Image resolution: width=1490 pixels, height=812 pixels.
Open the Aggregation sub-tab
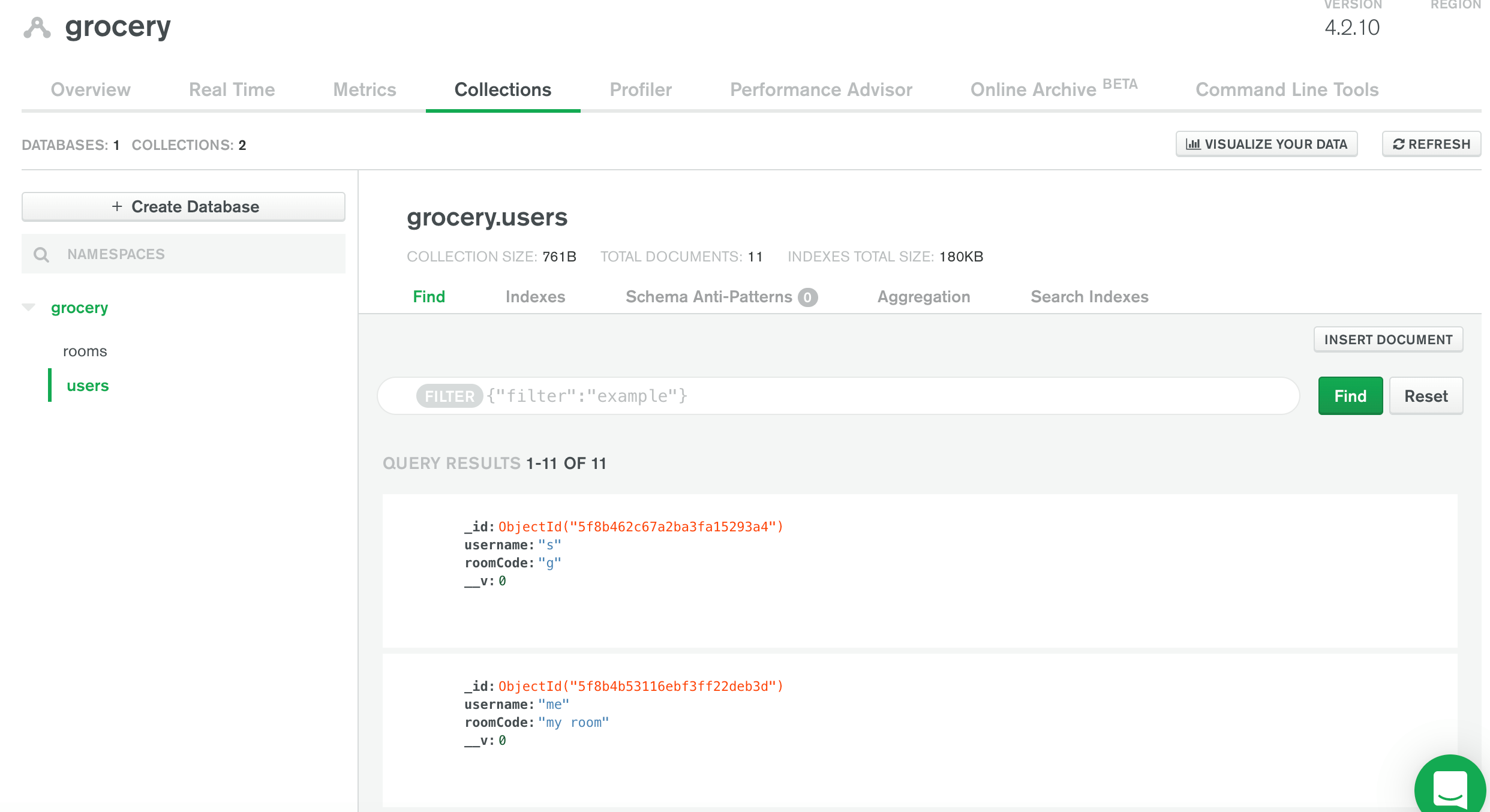tap(924, 297)
